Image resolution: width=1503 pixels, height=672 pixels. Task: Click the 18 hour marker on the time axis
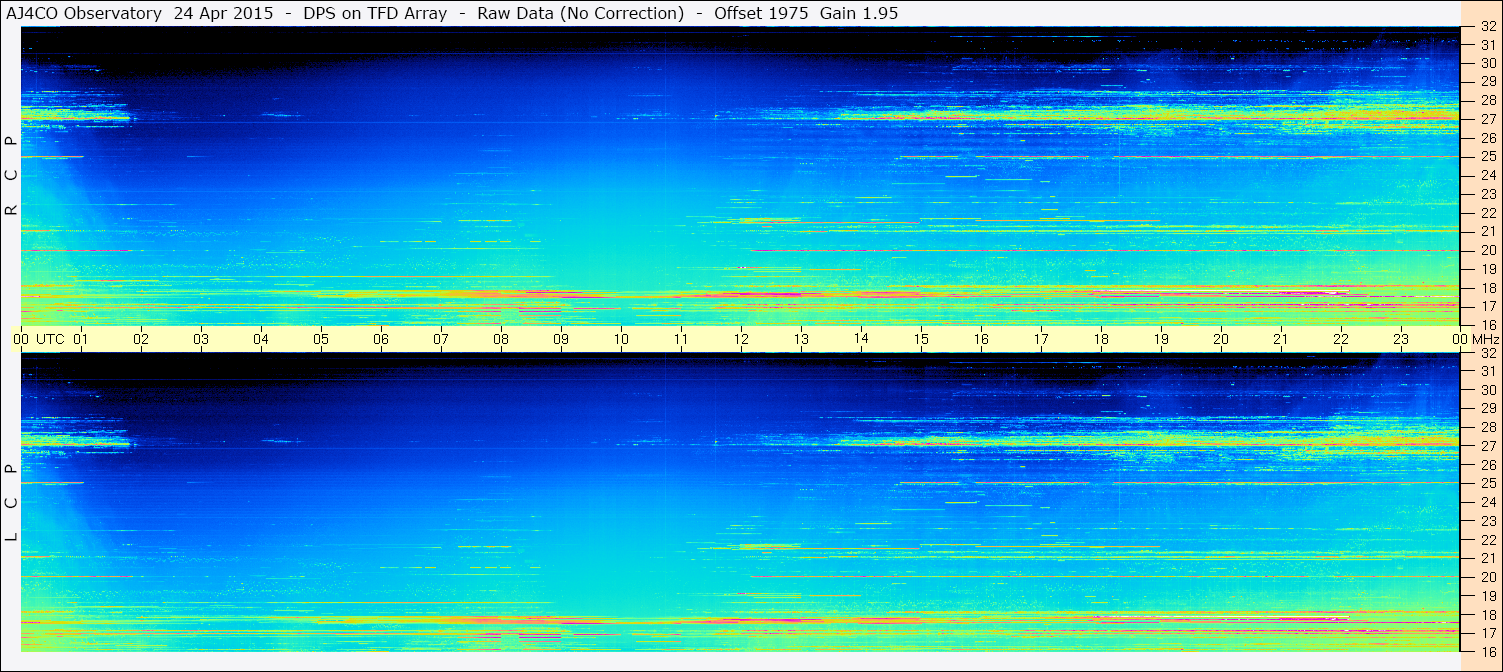[1101, 339]
